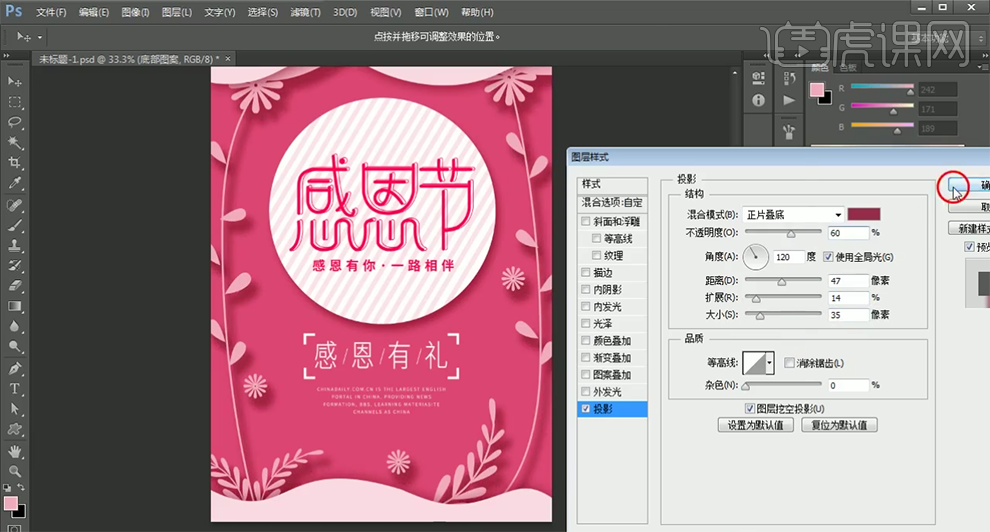The height and width of the screenshot is (532, 990).
Task: Select the Horizontal Type tool
Action: [15, 388]
